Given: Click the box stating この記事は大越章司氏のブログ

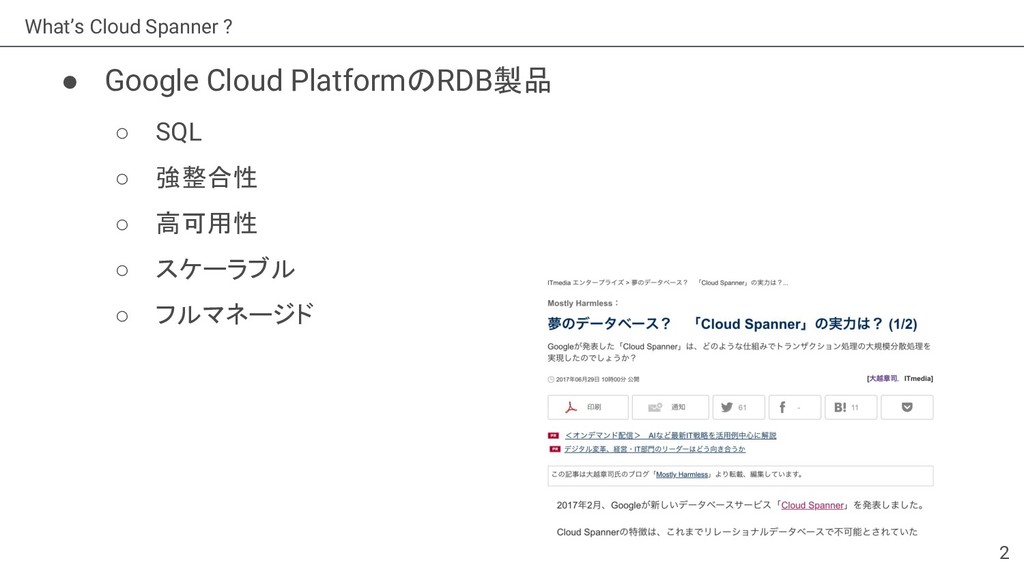Looking at the screenshot, I should pos(741,475).
